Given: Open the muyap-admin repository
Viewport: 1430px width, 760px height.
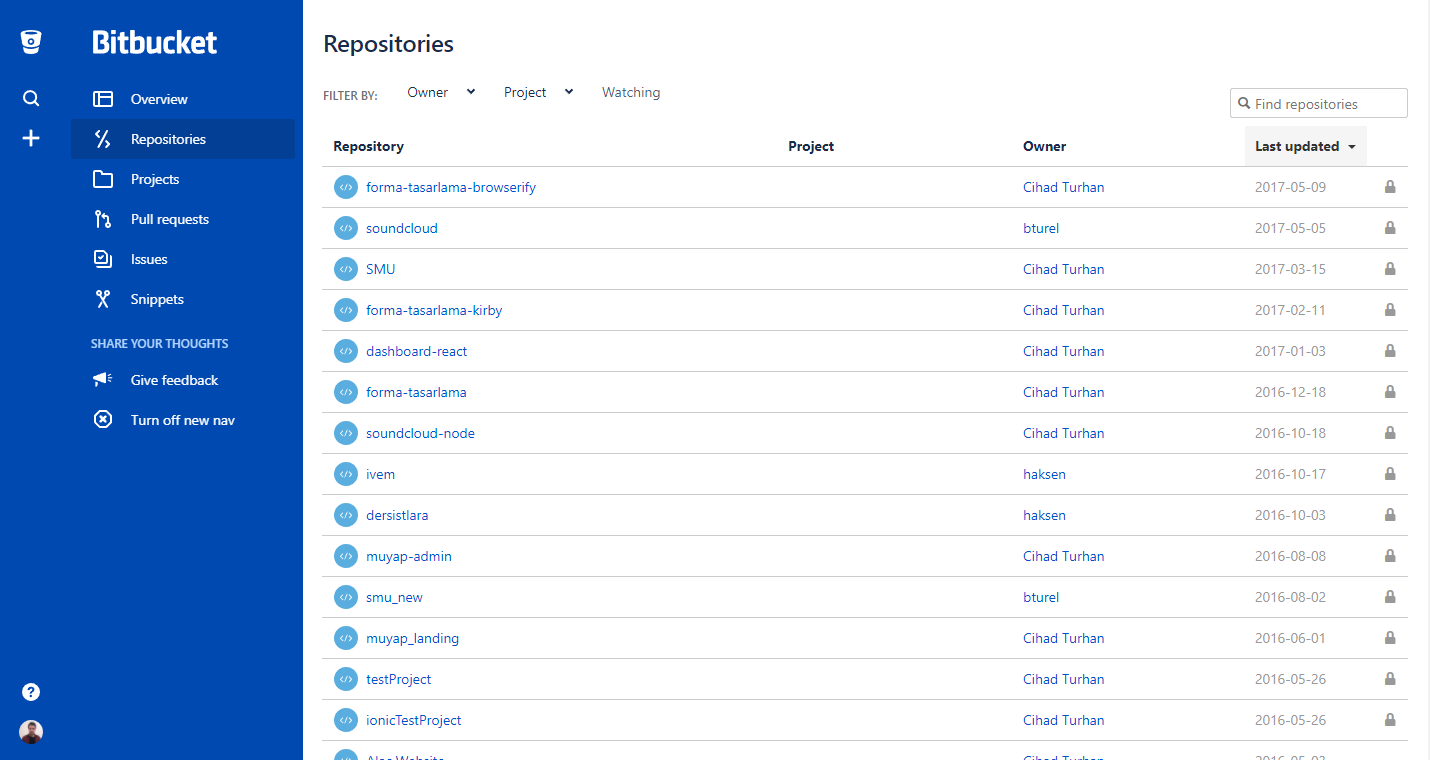Looking at the screenshot, I should 409,556.
